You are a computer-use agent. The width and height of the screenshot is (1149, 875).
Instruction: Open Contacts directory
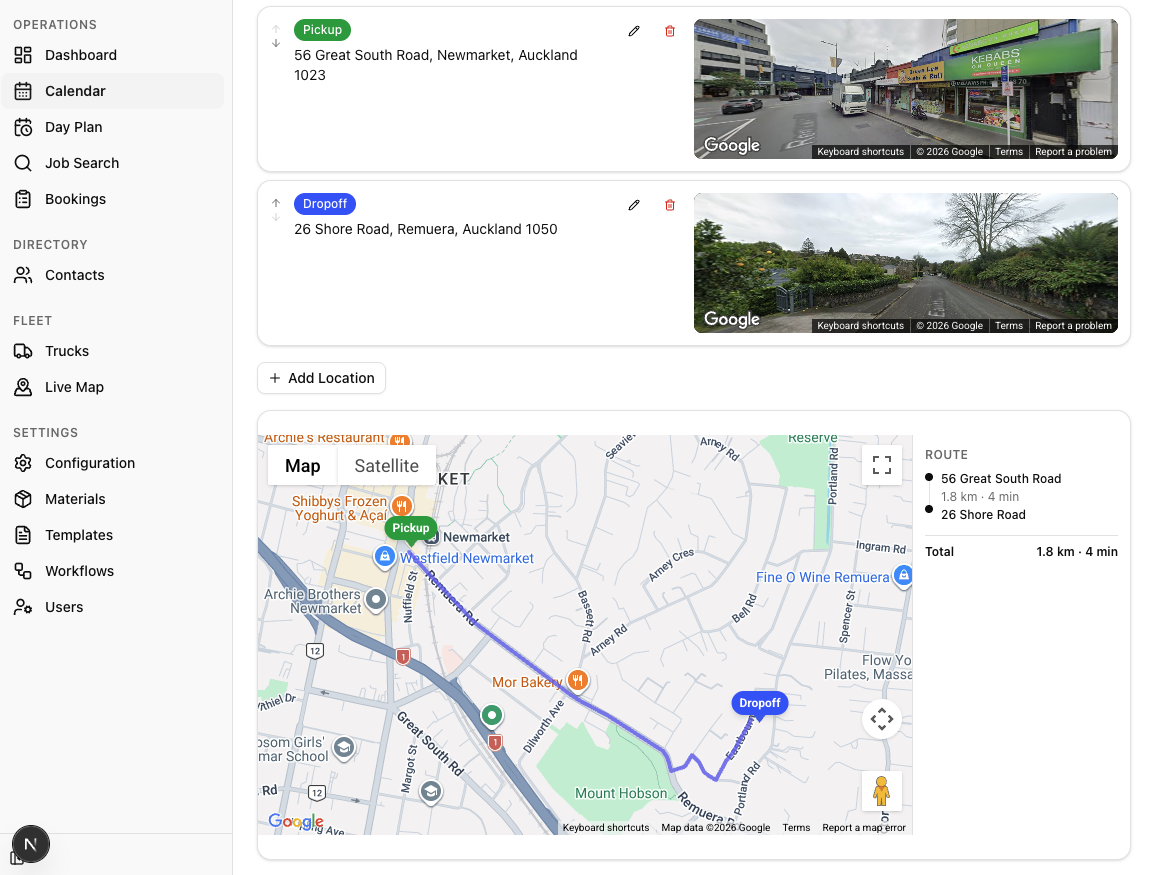tap(112, 275)
